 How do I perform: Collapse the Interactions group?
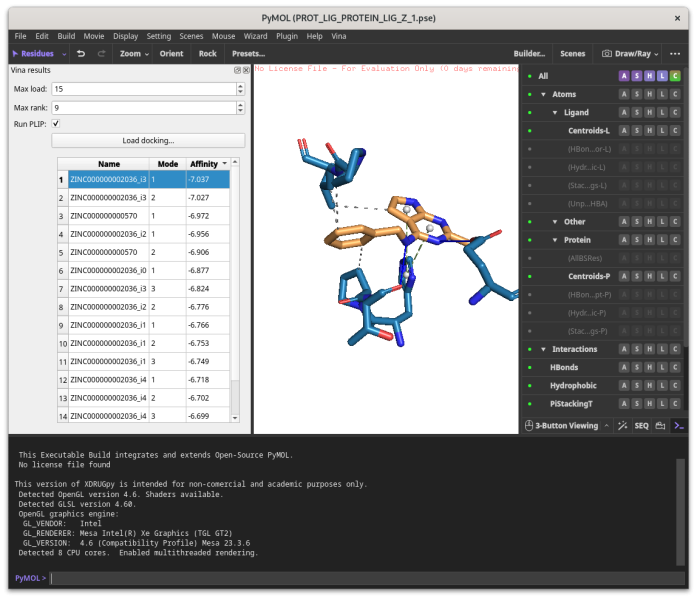pos(542,349)
